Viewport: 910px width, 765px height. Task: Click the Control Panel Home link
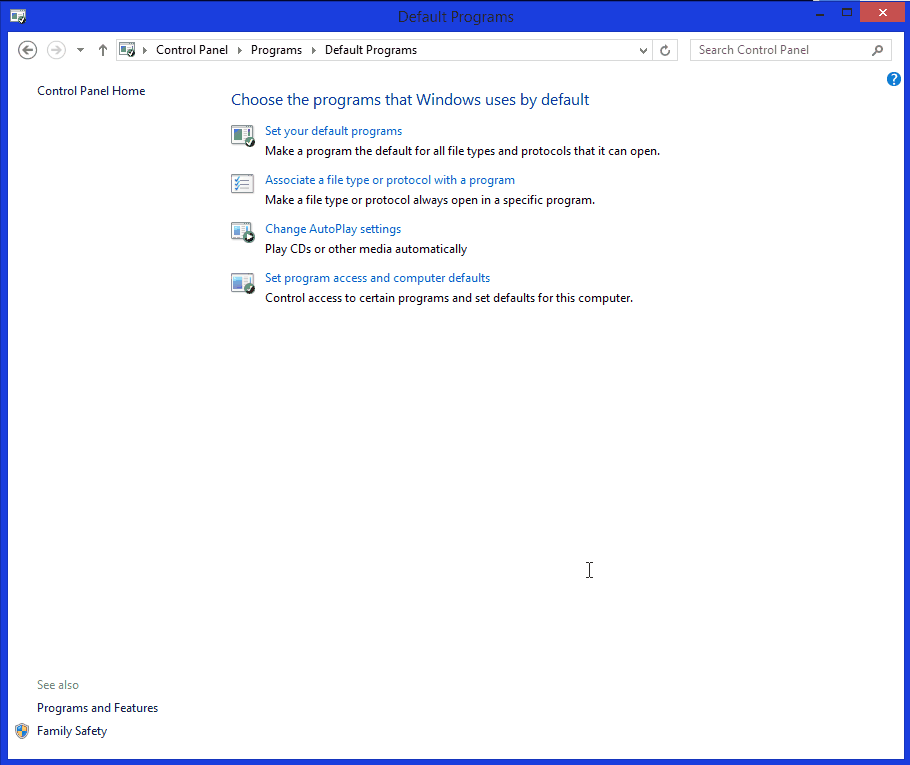(90, 90)
